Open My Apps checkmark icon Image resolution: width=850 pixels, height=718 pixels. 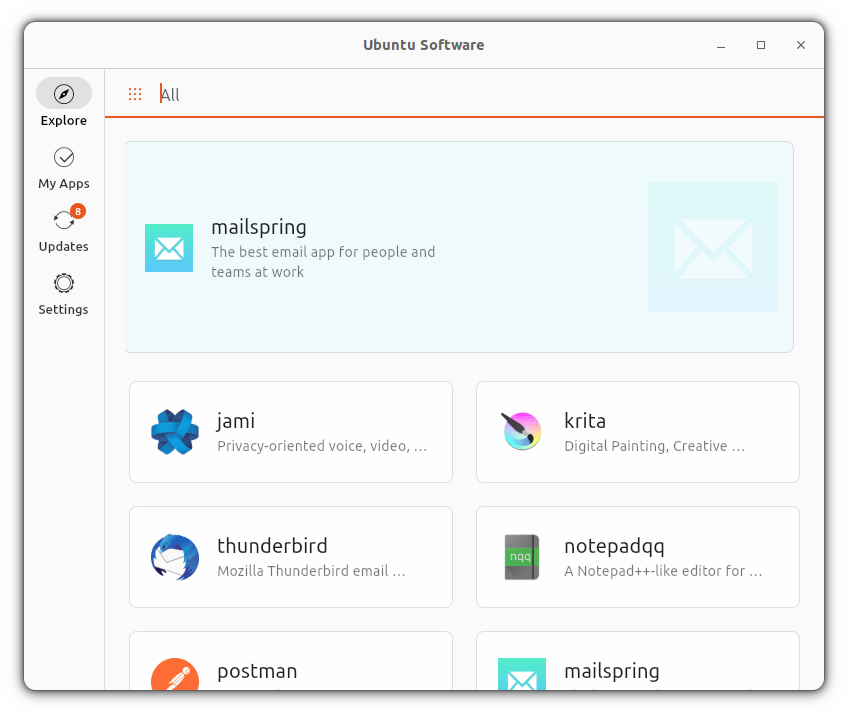pyautogui.click(x=64, y=157)
